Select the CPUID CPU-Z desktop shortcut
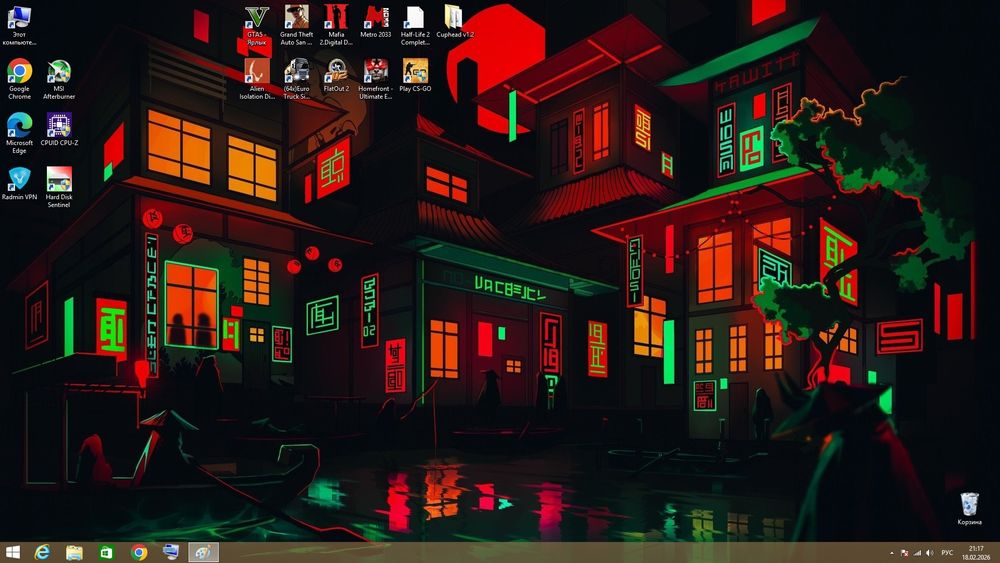Image resolution: width=1000 pixels, height=563 pixels. (59, 129)
